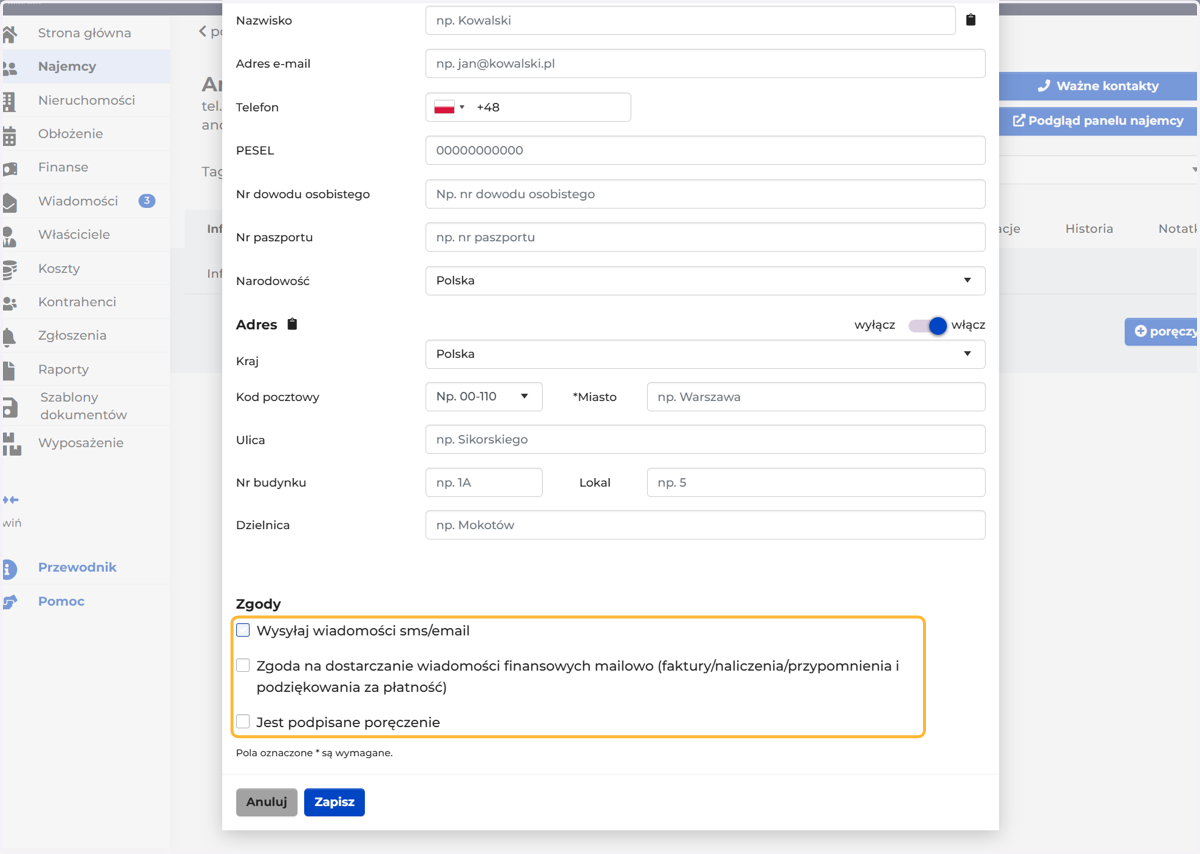This screenshot has width=1200, height=854.
Task: Check Wysyłaj wiadomości sms/email
Action: [243, 630]
